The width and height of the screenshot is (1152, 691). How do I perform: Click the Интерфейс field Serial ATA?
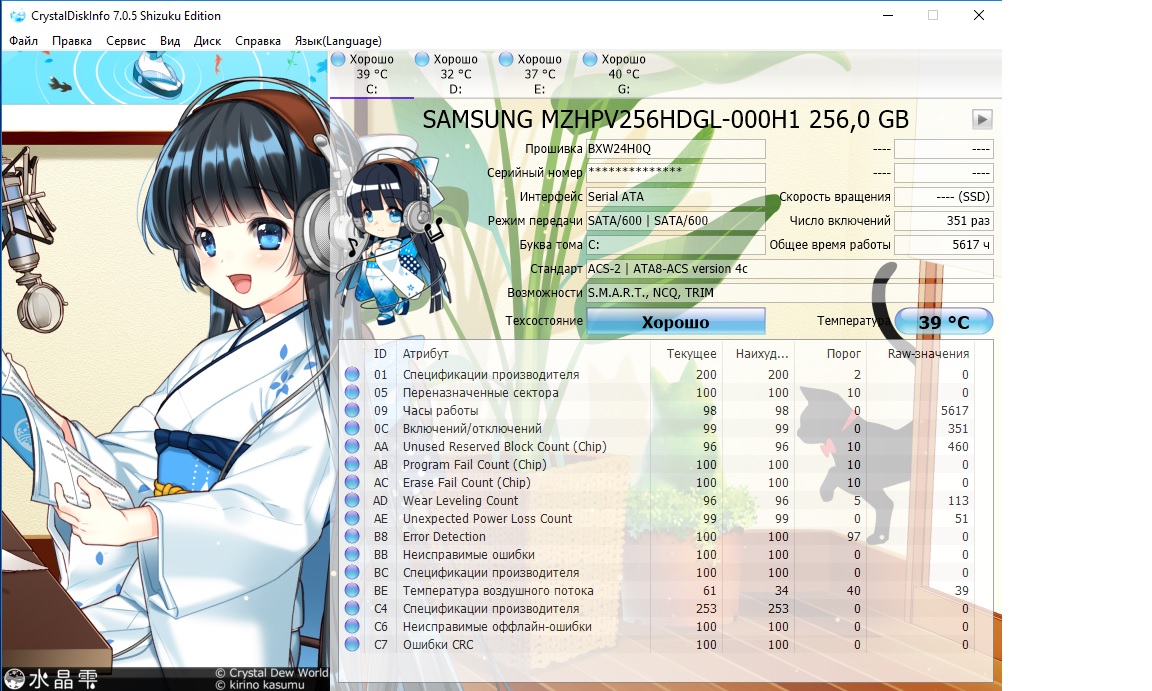pyautogui.click(x=676, y=197)
